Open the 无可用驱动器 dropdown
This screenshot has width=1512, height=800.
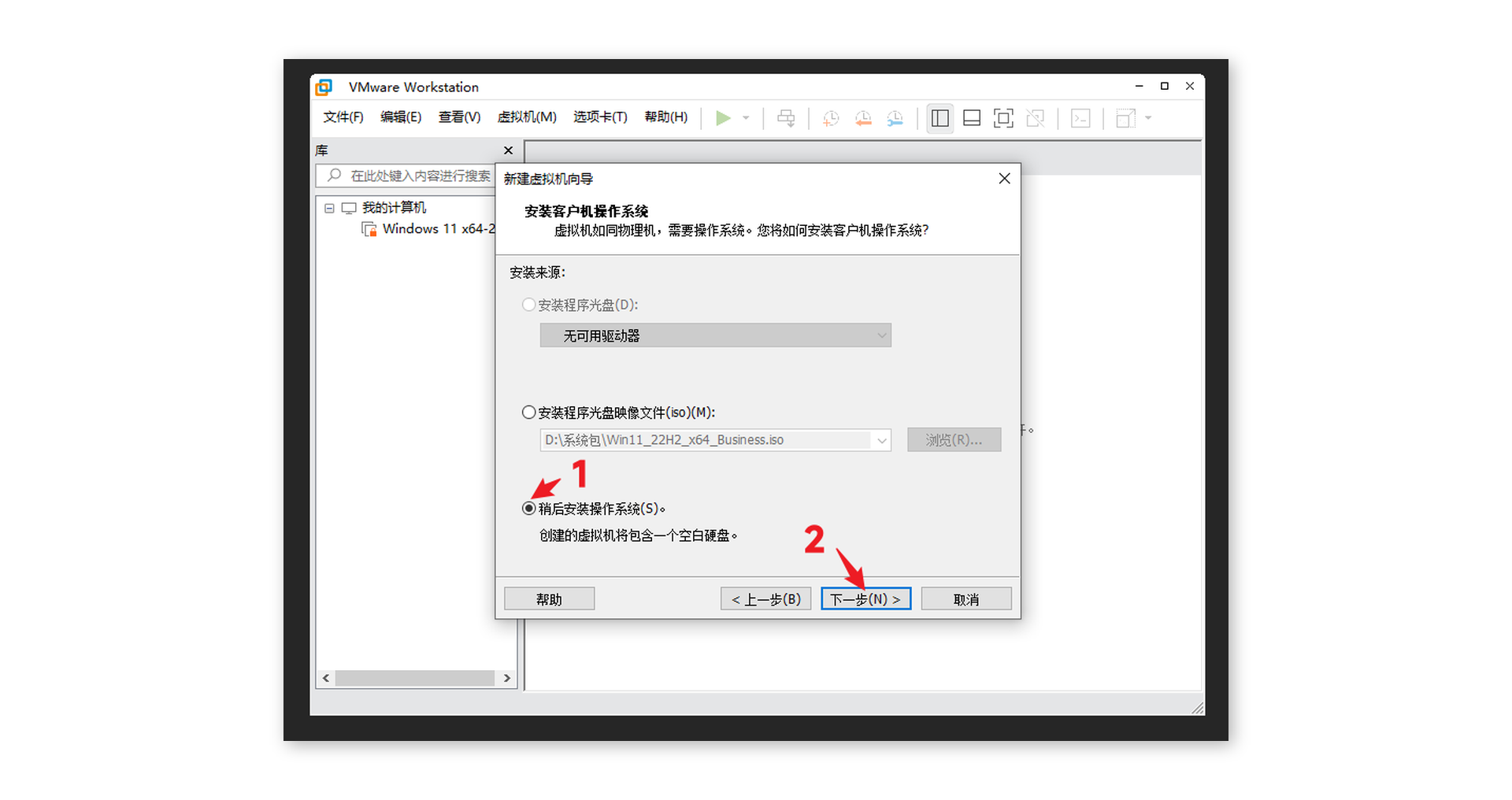(716, 335)
